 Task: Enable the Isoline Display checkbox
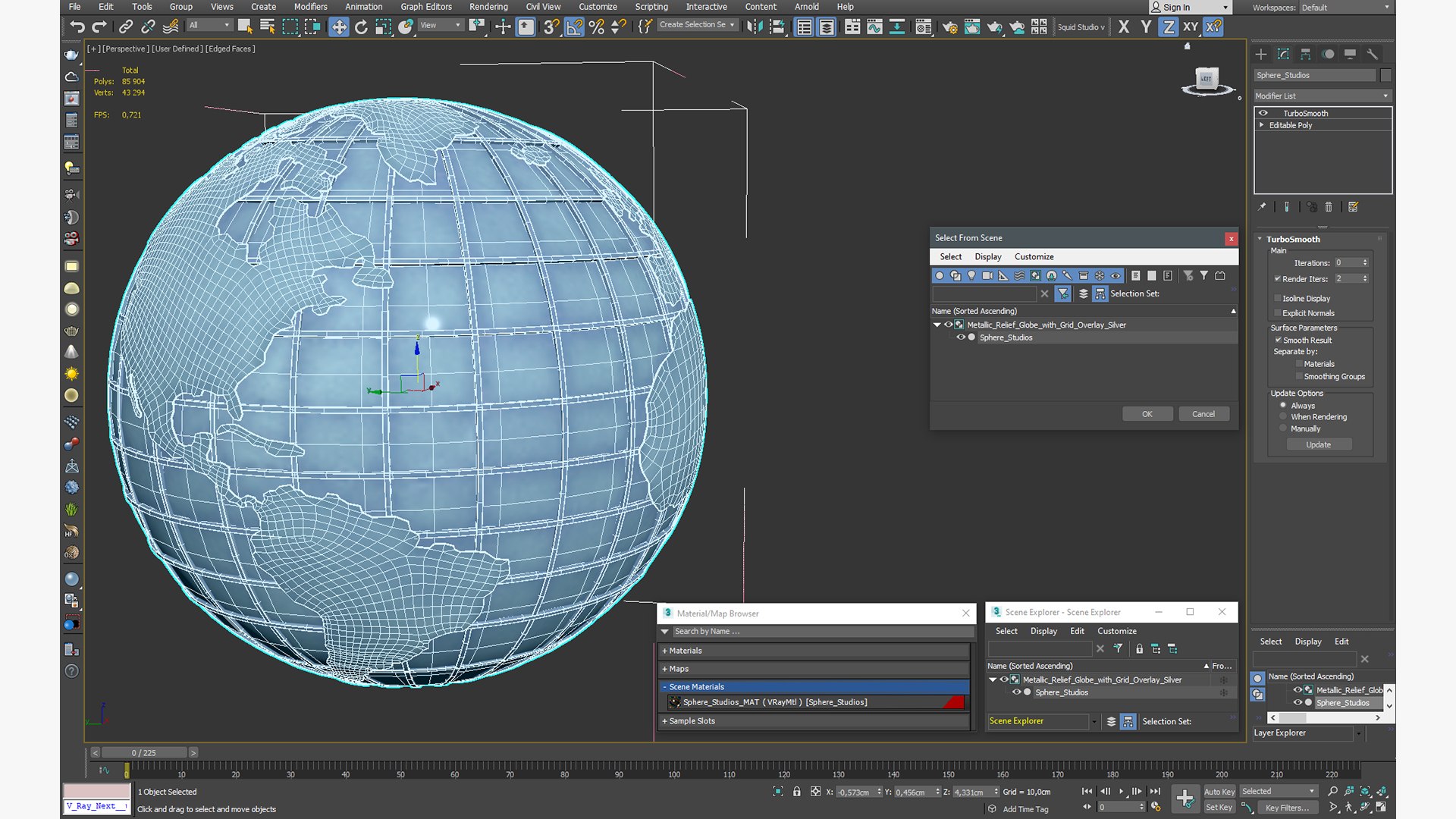pos(1278,299)
